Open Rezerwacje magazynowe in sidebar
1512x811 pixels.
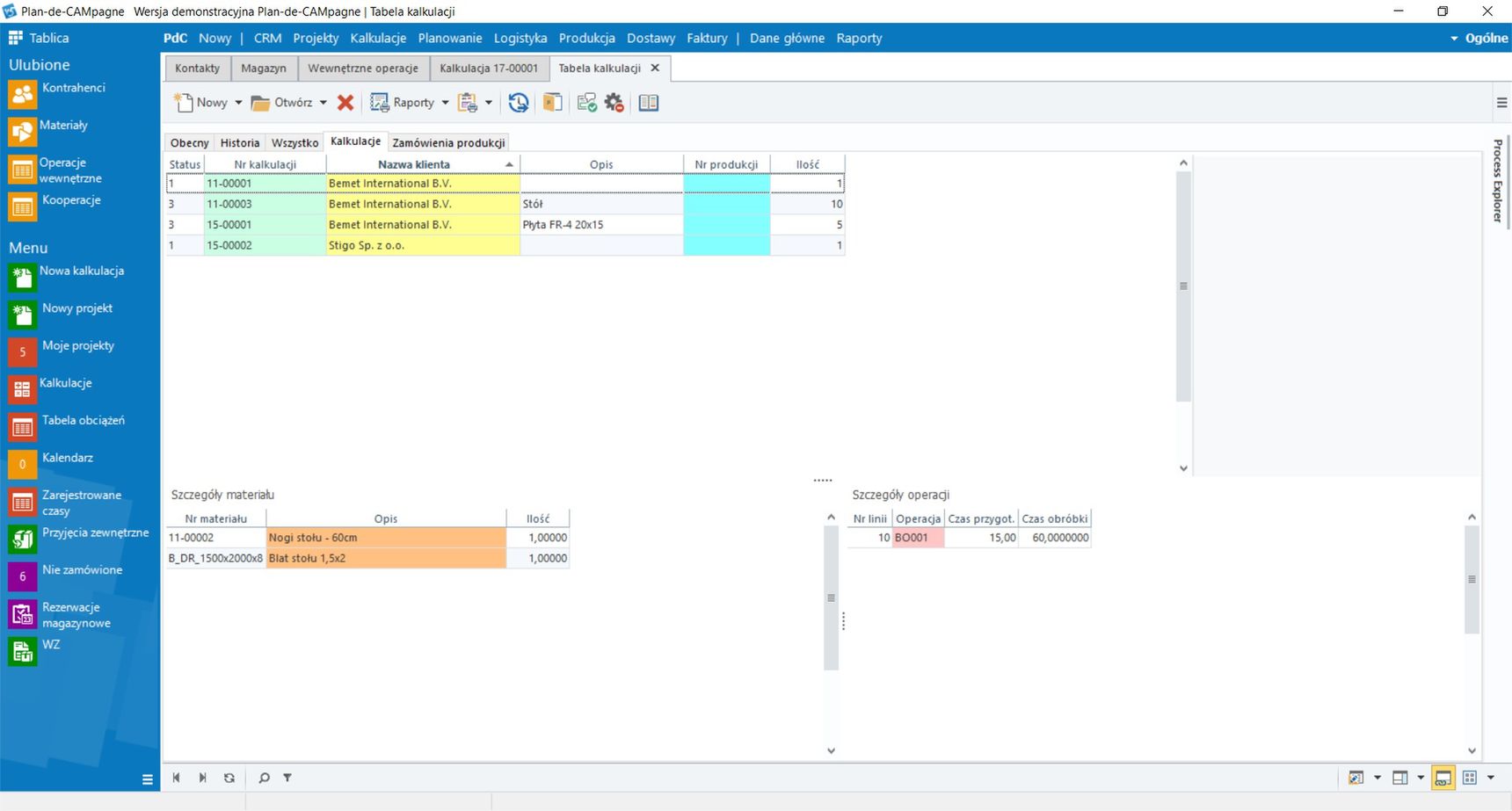click(x=60, y=614)
